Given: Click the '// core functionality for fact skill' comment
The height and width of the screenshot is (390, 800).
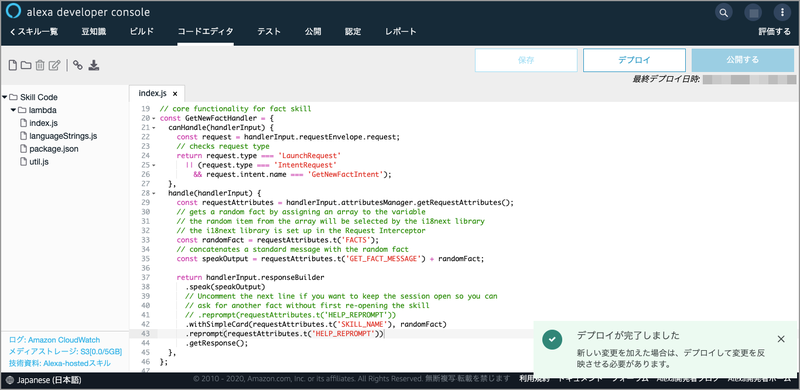Looking at the screenshot, I should pyautogui.click(x=235, y=109).
